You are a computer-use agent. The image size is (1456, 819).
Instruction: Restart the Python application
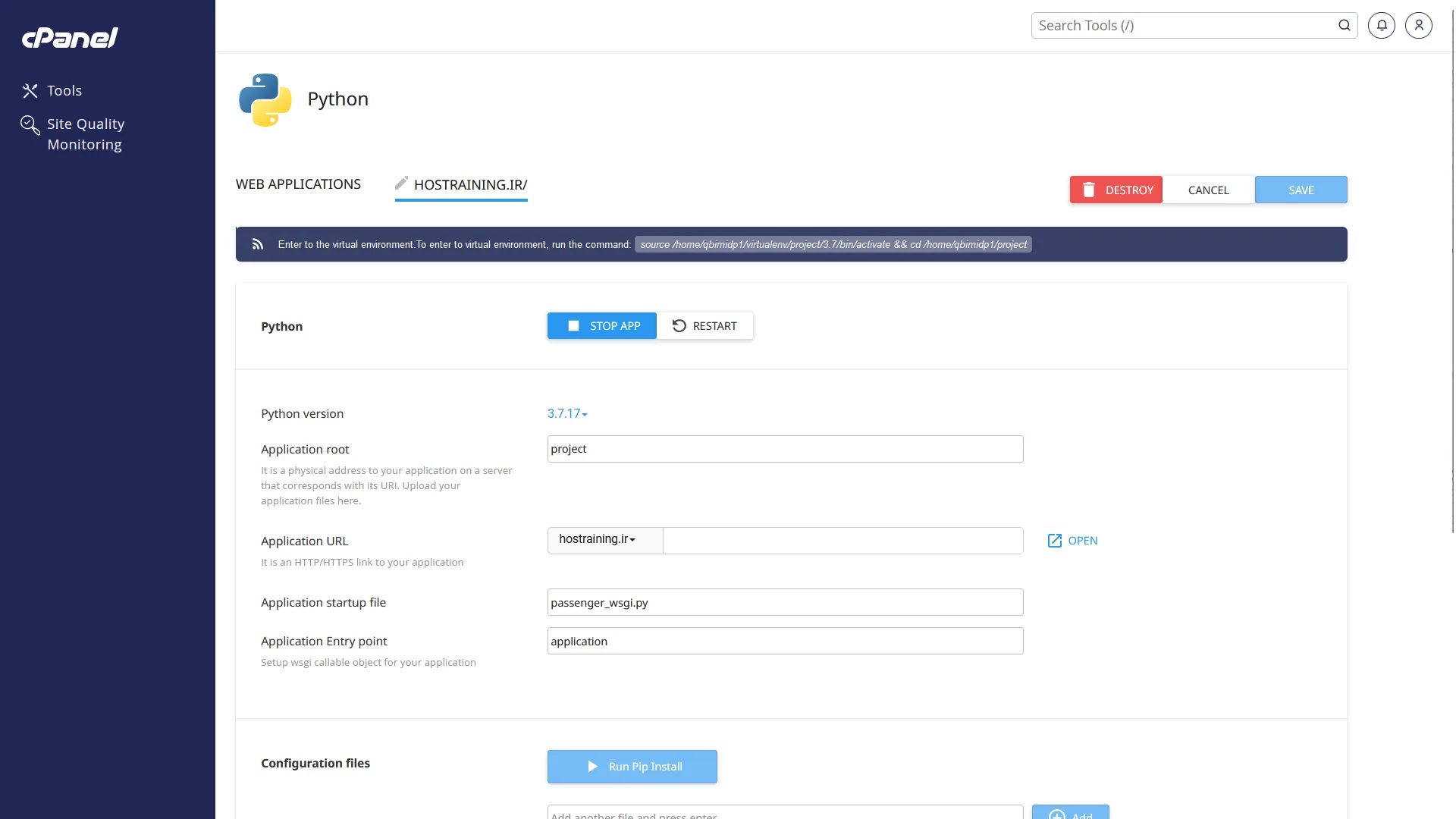pos(704,325)
